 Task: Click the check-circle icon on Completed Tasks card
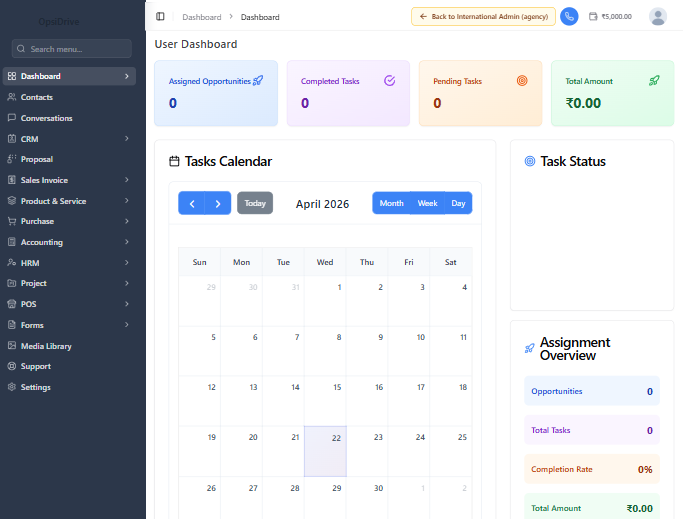(x=389, y=81)
